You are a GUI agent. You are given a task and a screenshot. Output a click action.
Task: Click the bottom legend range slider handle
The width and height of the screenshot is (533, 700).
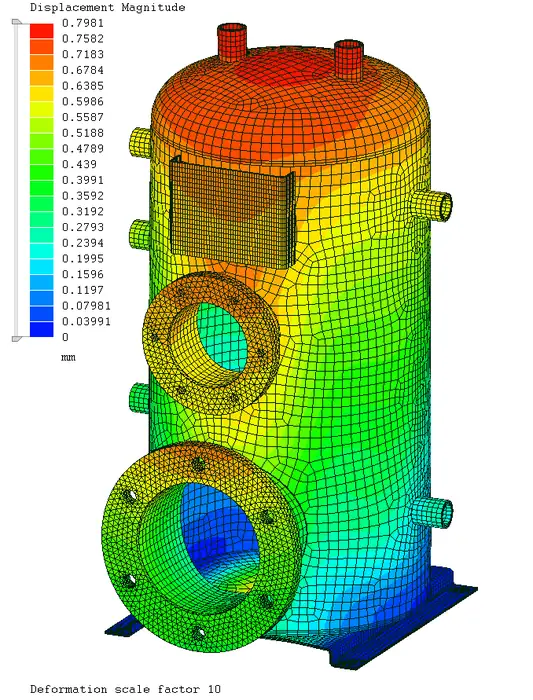pos(17,339)
